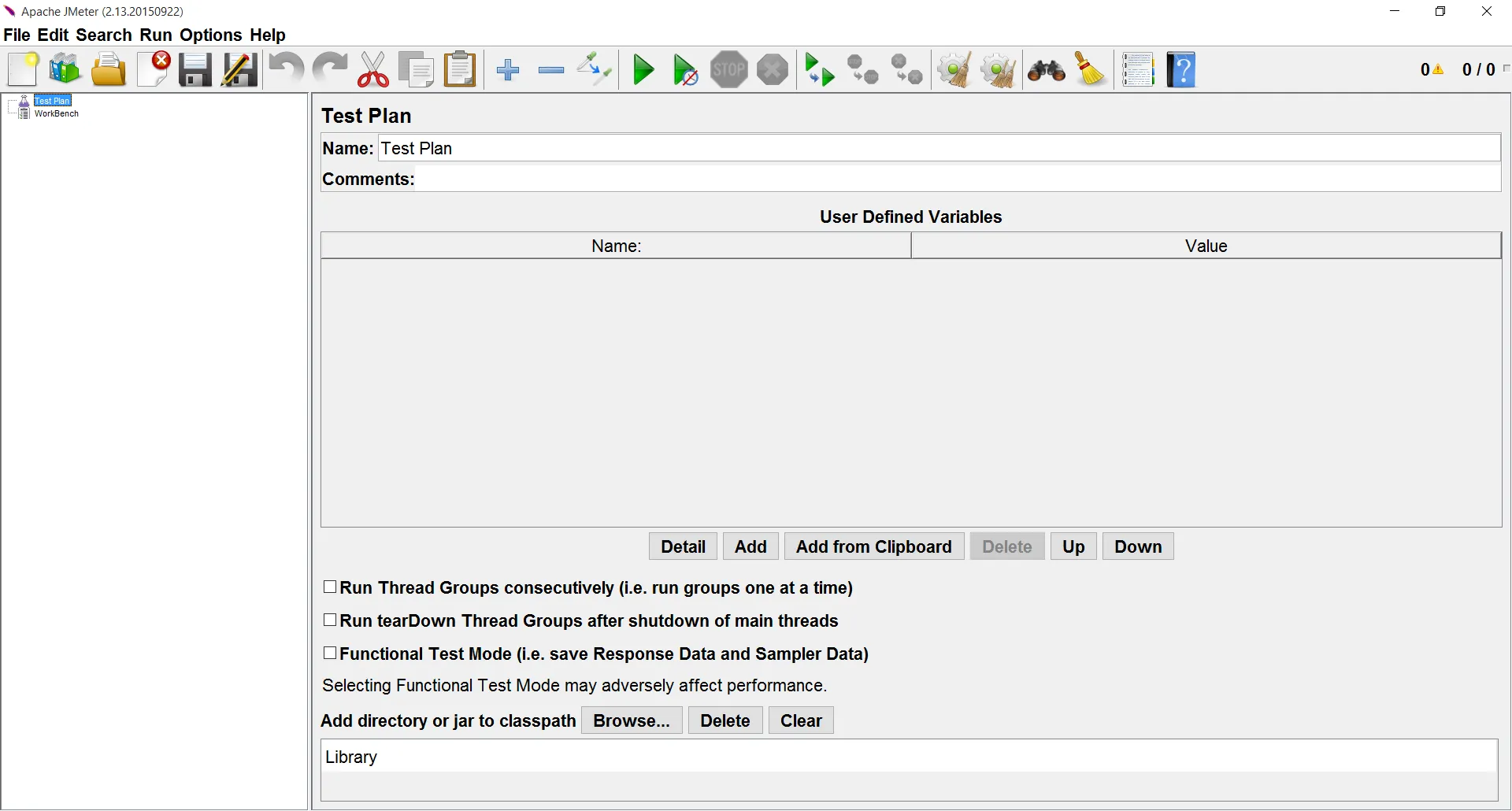The image size is (1512, 811).
Task: Open the Help menu
Action: (268, 35)
